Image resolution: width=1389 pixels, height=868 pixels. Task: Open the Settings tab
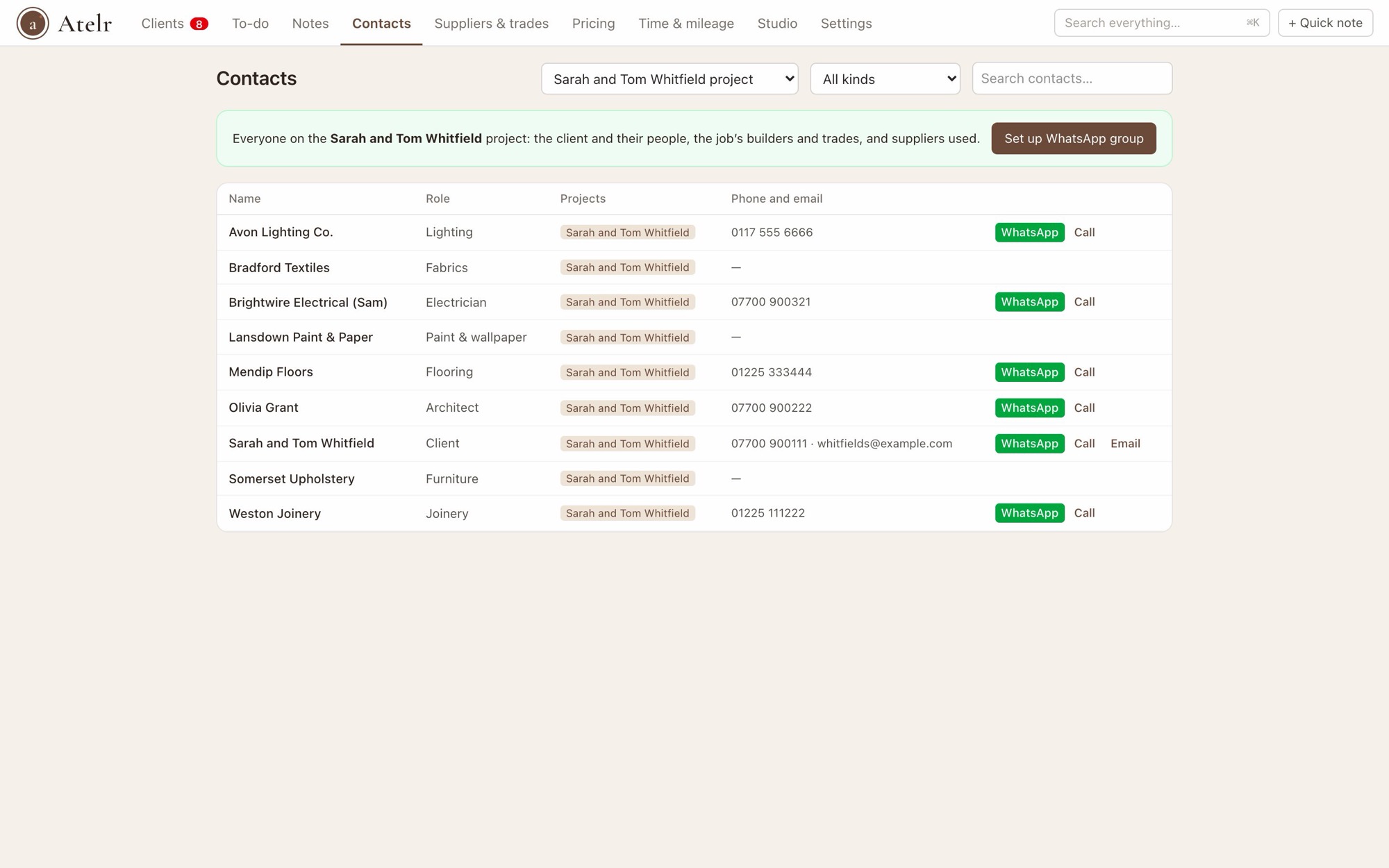(x=846, y=23)
